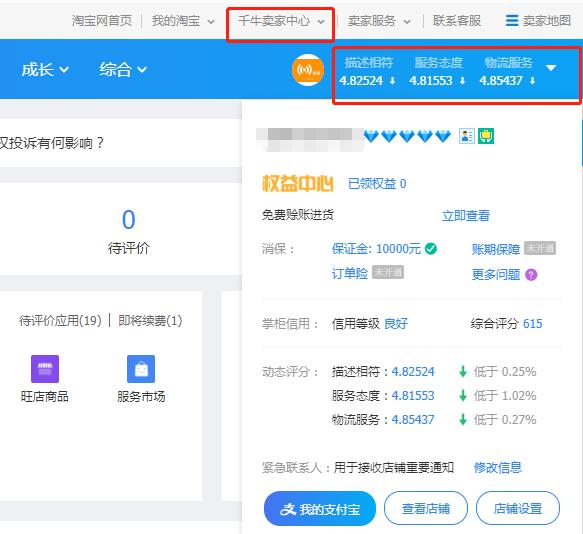Open 店铺设置 button

(518, 509)
